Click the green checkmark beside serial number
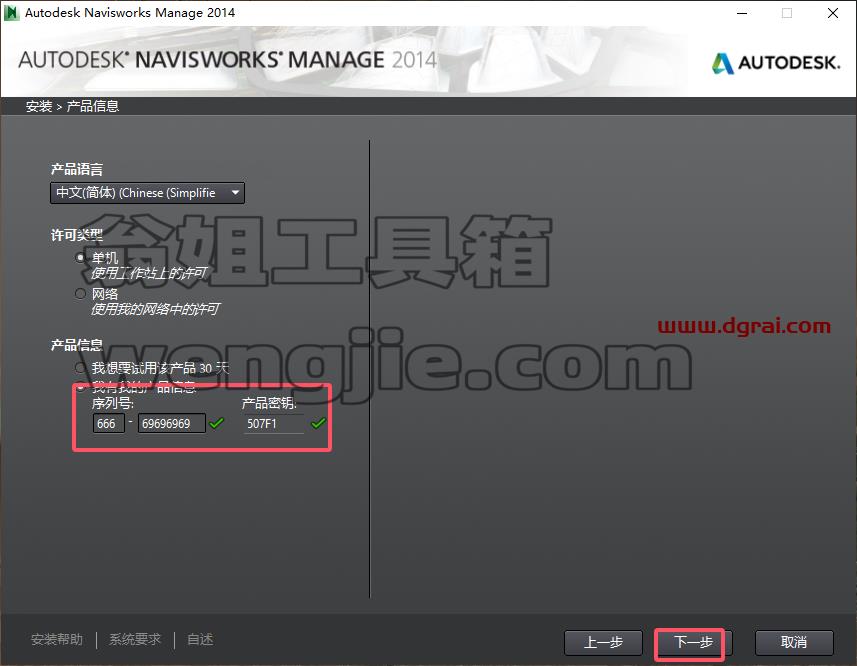Image resolution: width=857 pixels, height=666 pixels. click(x=217, y=423)
